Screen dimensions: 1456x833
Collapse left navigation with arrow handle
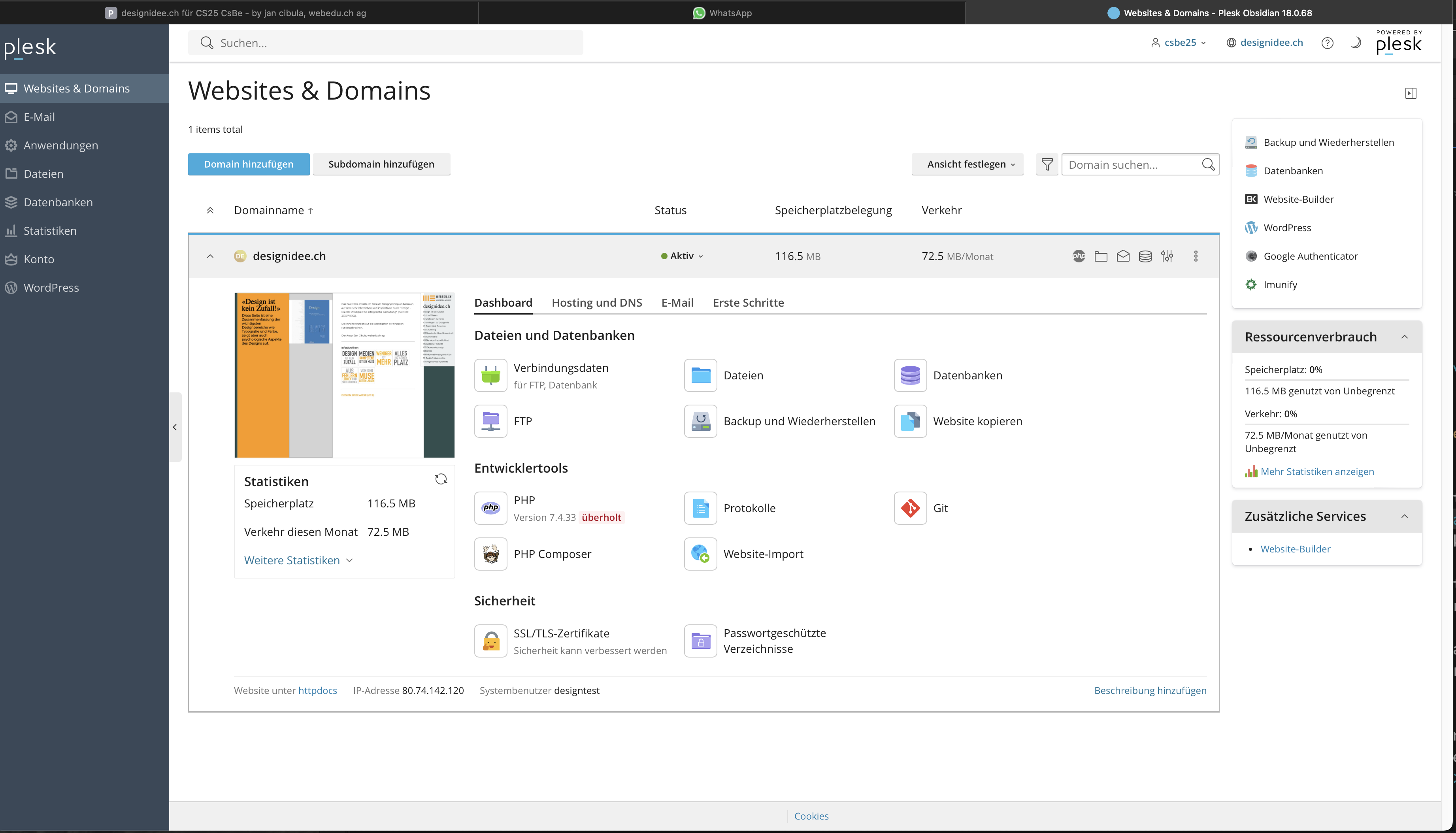pyautogui.click(x=175, y=428)
